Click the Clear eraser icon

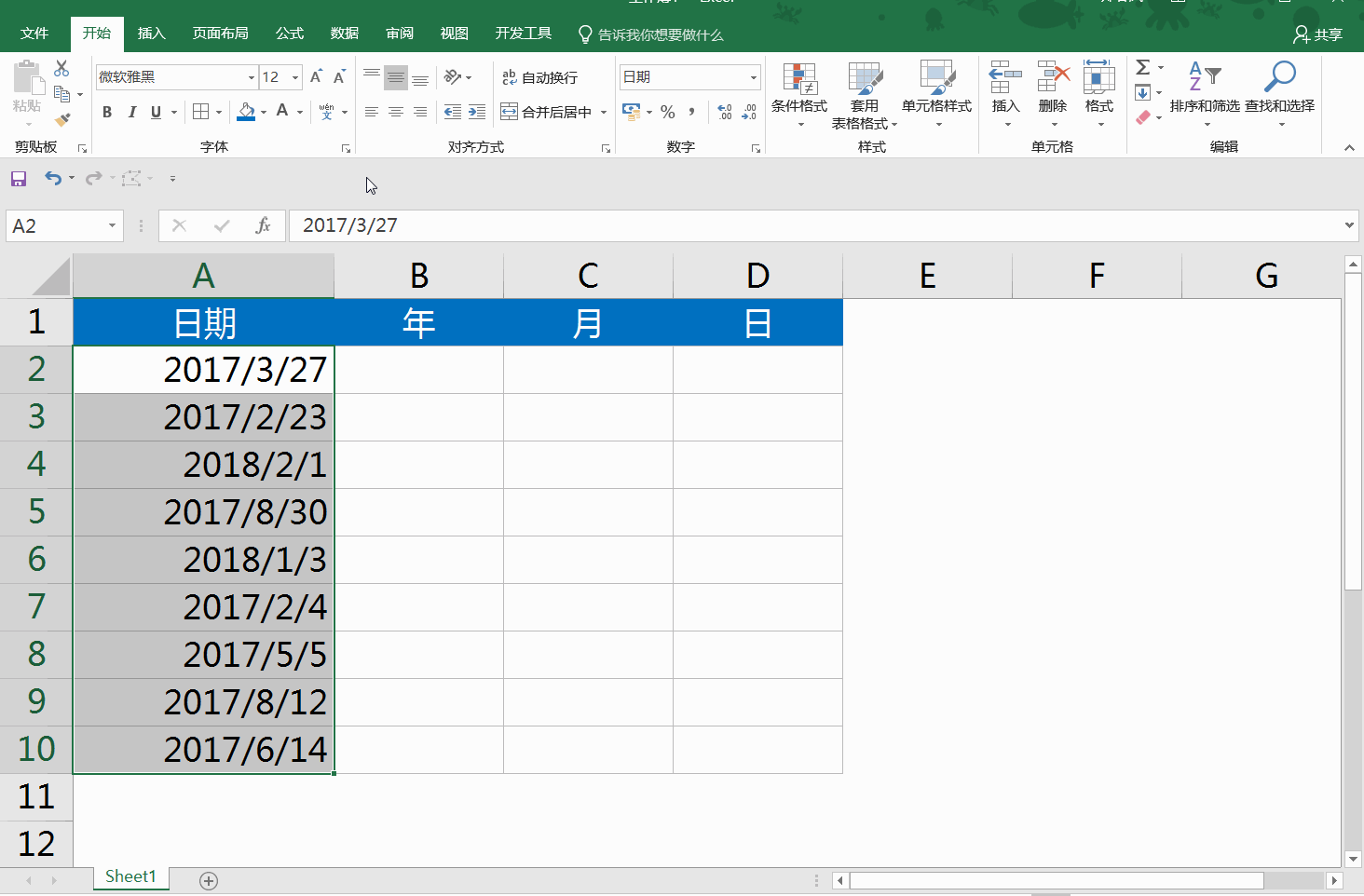[1143, 117]
